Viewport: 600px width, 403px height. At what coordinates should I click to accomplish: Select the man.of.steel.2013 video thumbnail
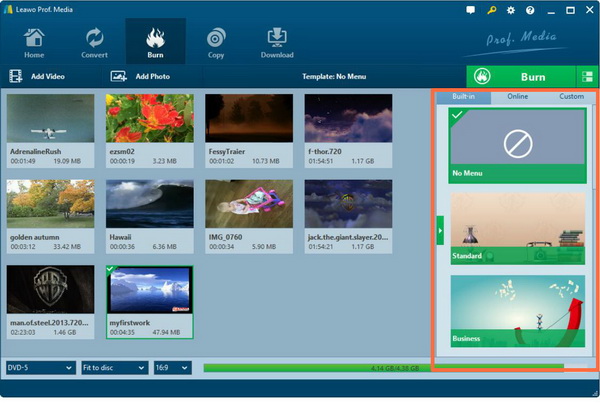tap(50, 289)
